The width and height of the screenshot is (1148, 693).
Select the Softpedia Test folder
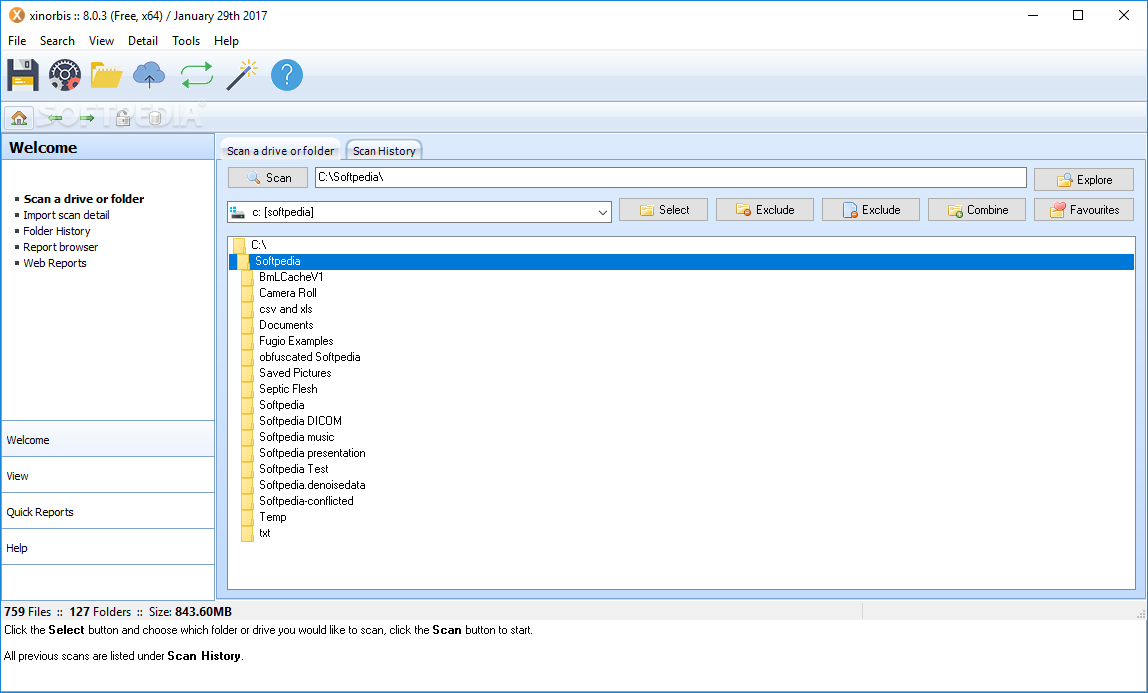[x=294, y=469]
